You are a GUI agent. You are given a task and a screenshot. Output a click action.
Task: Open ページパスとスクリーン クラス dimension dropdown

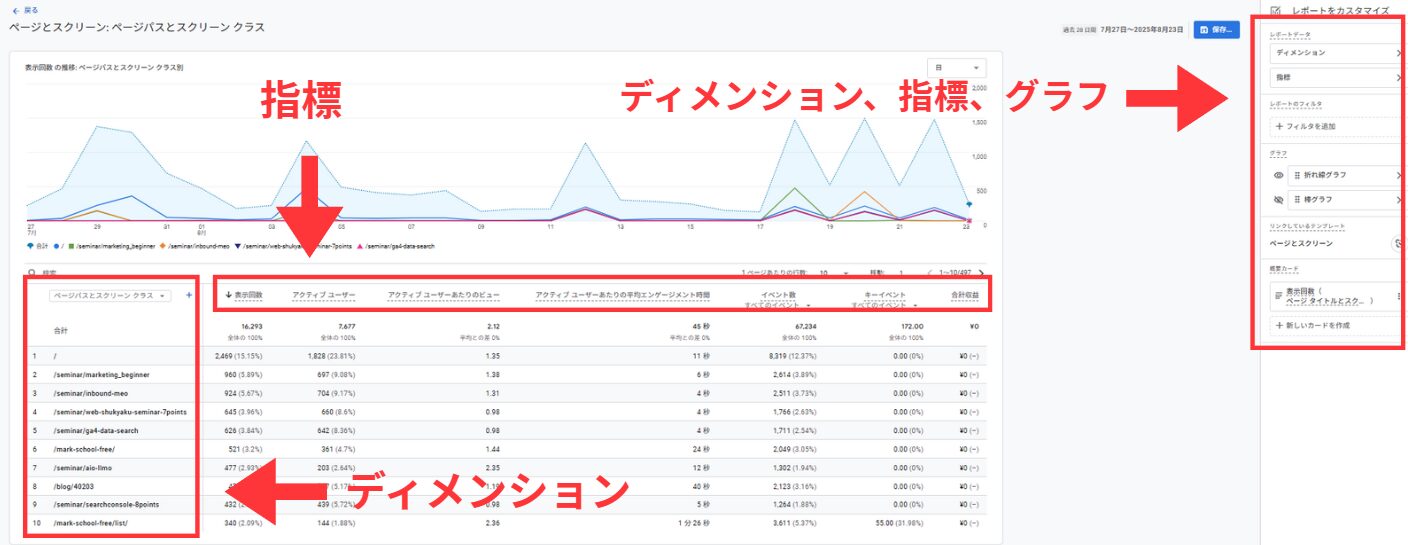(x=110, y=296)
